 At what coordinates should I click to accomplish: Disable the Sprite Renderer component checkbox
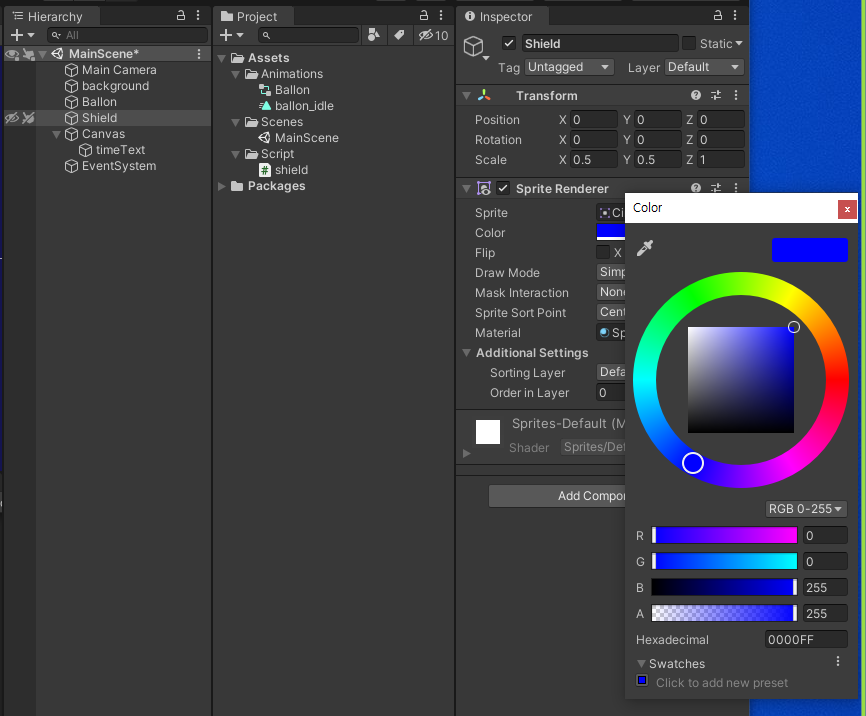pyautogui.click(x=503, y=188)
